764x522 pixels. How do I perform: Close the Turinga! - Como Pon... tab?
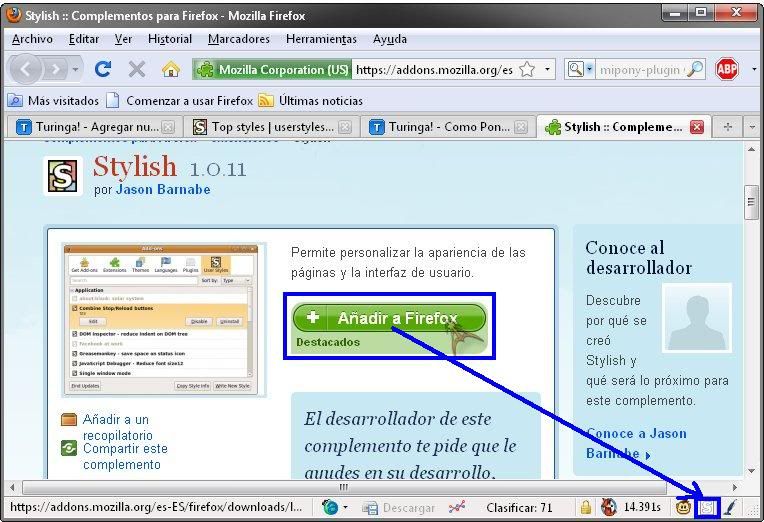coord(521,127)
